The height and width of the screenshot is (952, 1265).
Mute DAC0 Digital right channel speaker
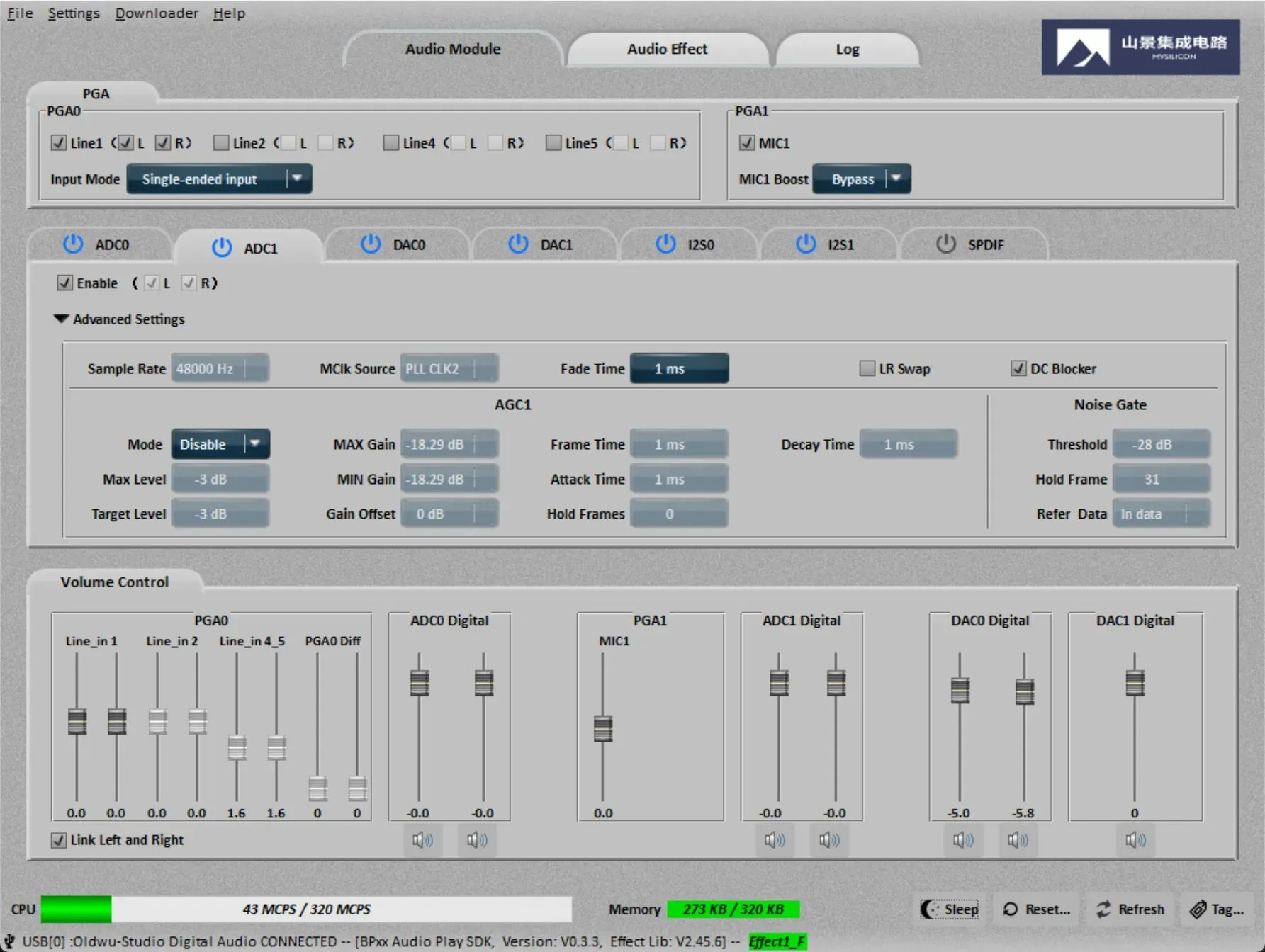(x=1018, y=840)
